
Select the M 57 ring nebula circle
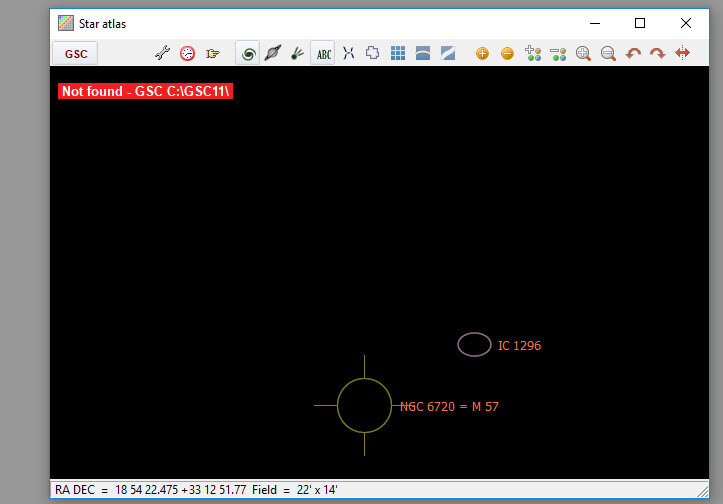364,405
